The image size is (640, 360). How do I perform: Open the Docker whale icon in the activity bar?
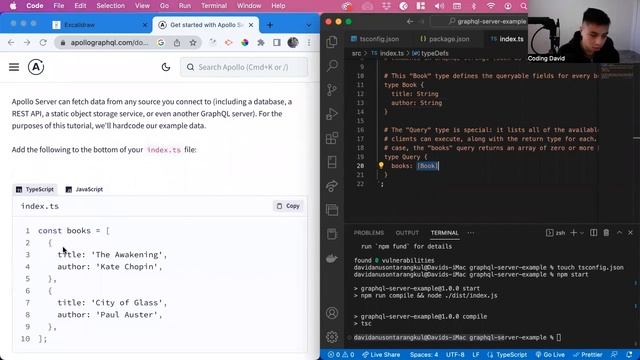[332, 258]
